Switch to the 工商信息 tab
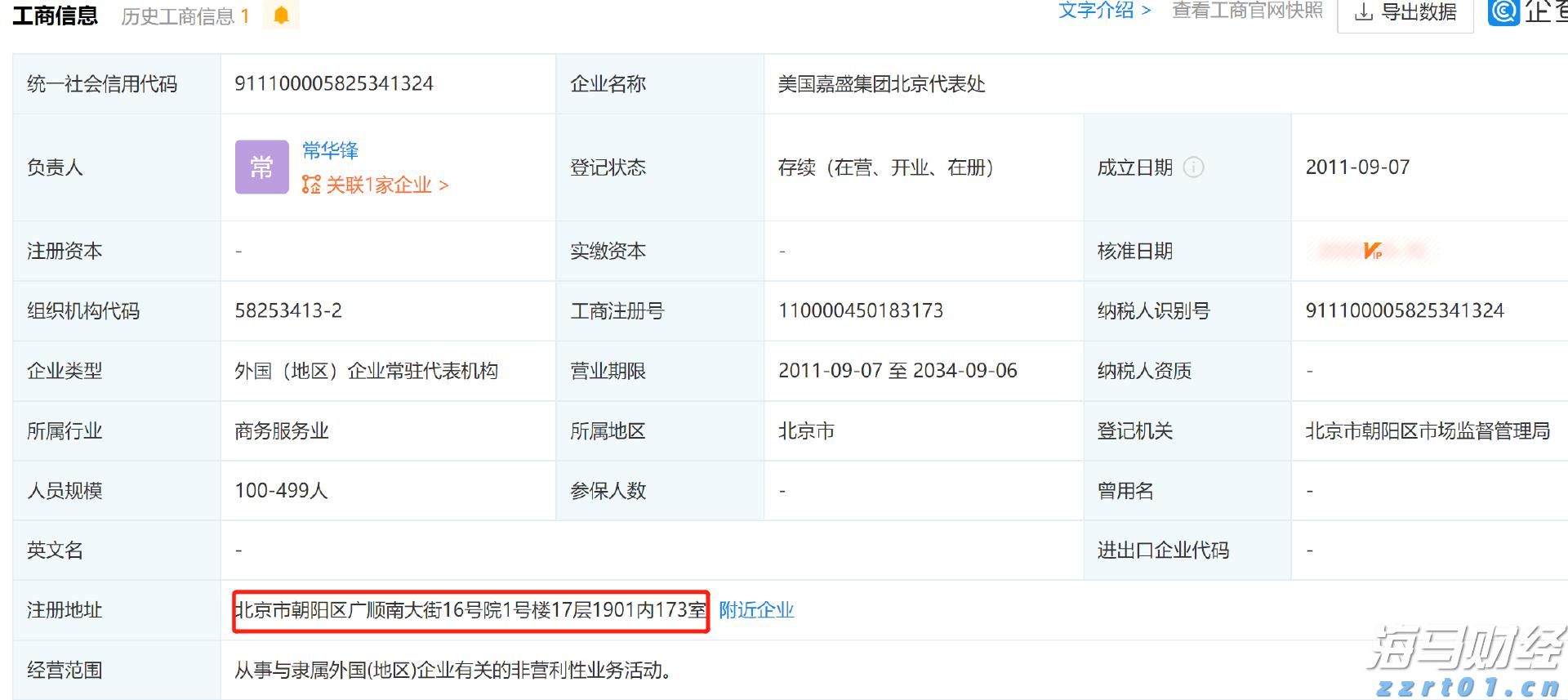Screen dimensions: 1568x700 [x=55, y=16]
